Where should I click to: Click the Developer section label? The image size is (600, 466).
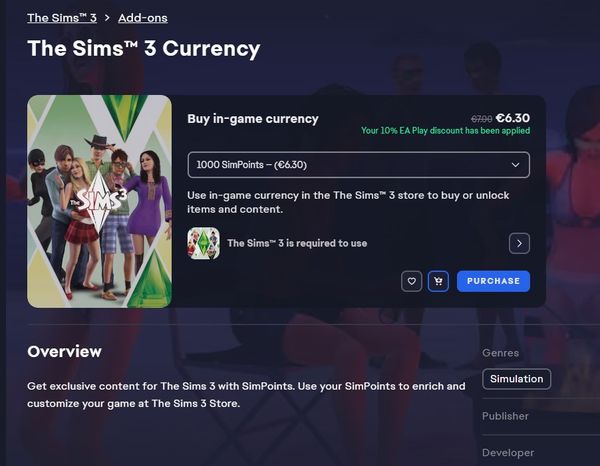tap(508, 453)
